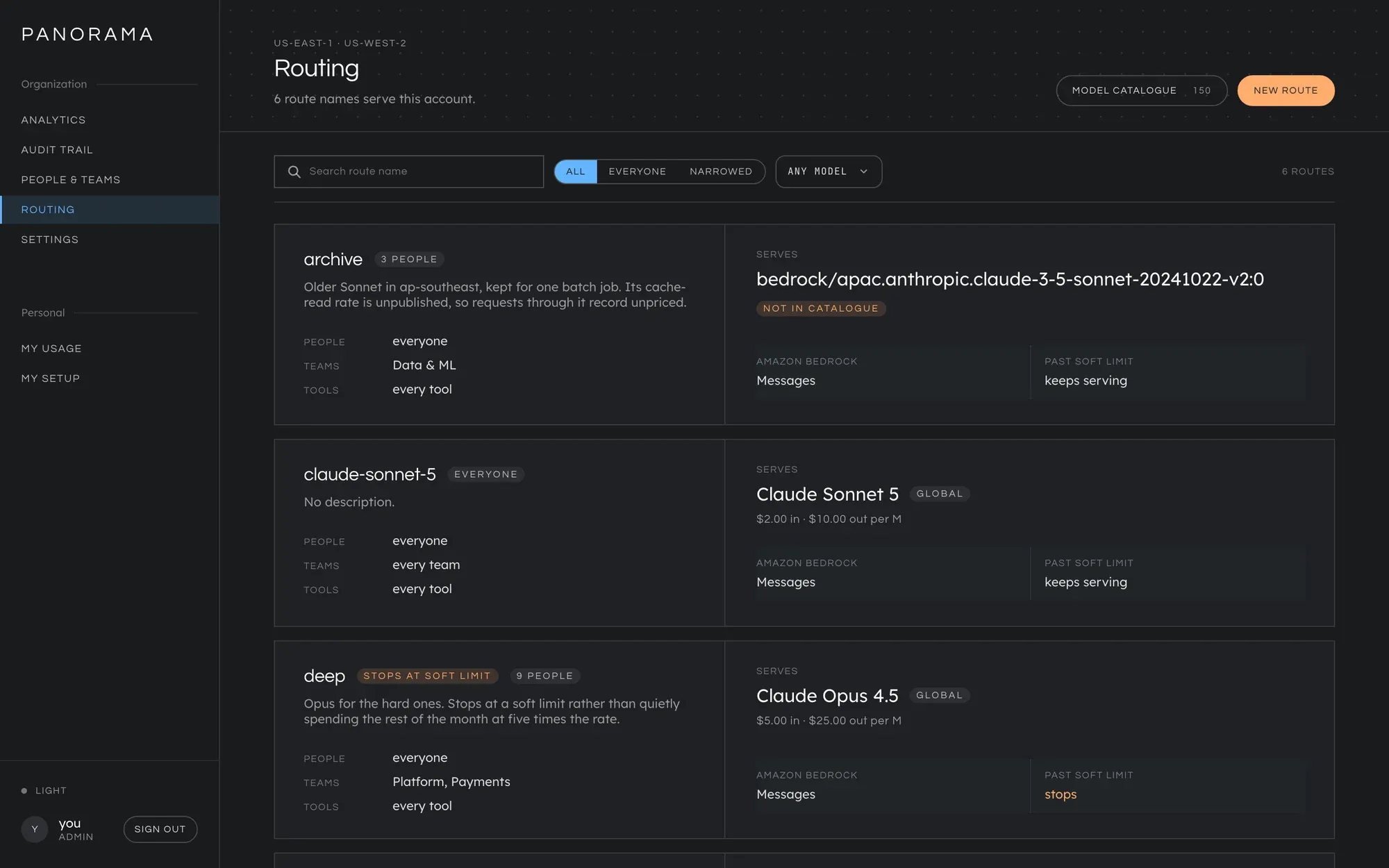Open the archive route card title
The height and width of the screenshot is (868, 1389).
point(333,259)
